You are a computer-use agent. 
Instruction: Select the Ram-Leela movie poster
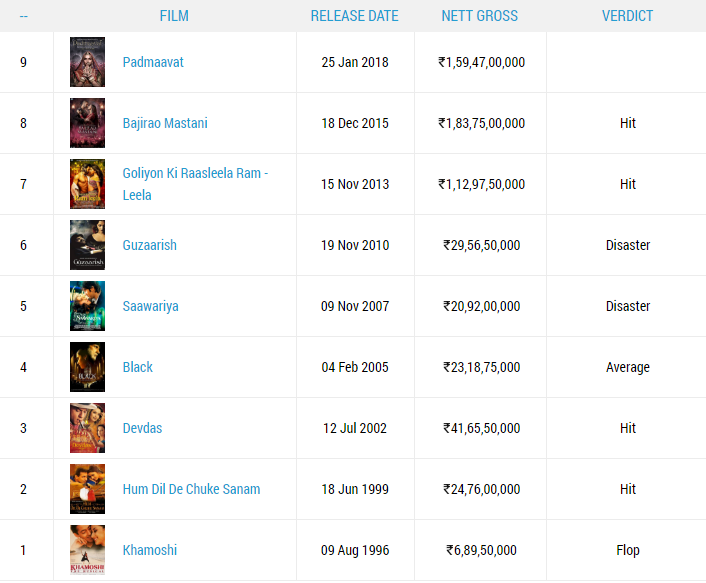tap(87, 184)
